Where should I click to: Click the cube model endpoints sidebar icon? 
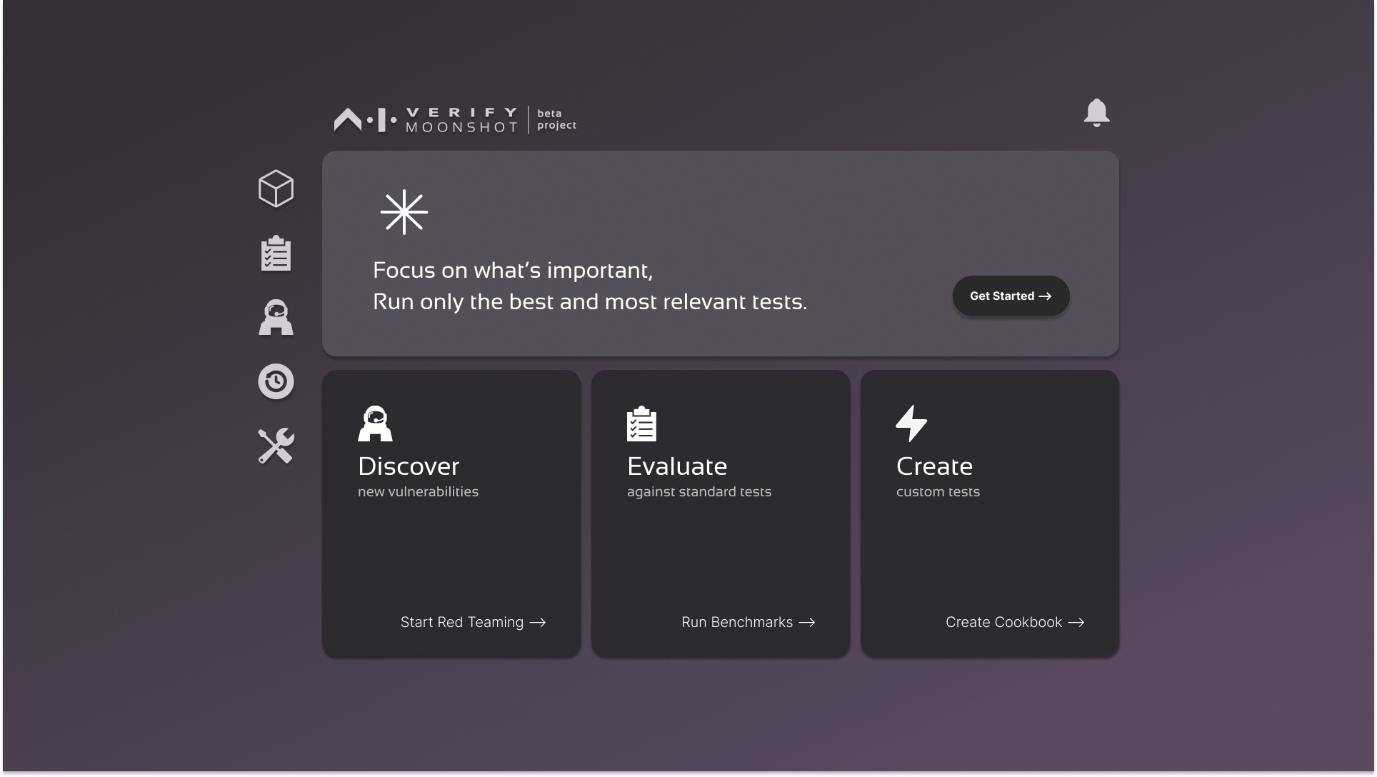pos(276,188)
